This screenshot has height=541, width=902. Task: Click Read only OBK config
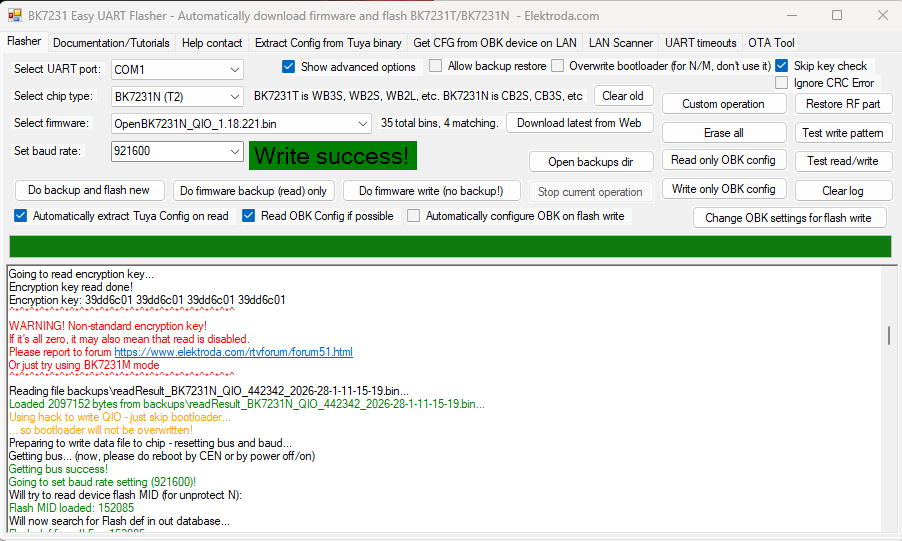pos(724,161)
